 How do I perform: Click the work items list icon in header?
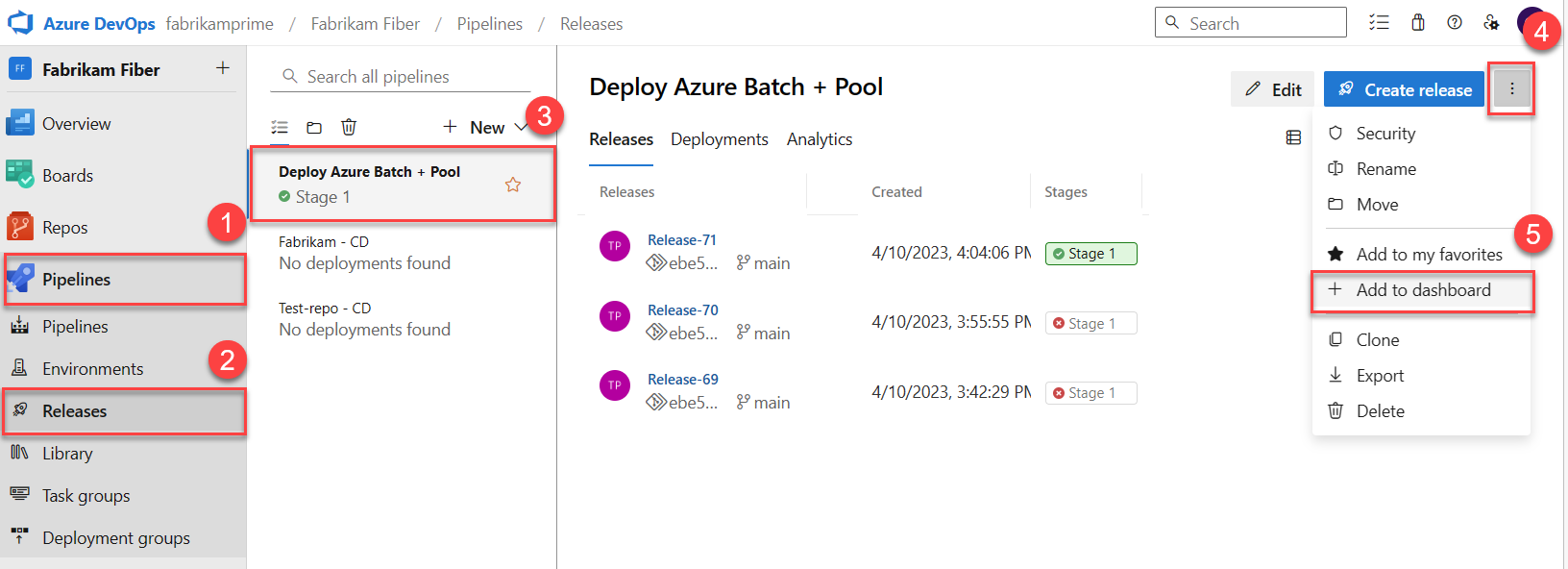(x=1380, y=23)
